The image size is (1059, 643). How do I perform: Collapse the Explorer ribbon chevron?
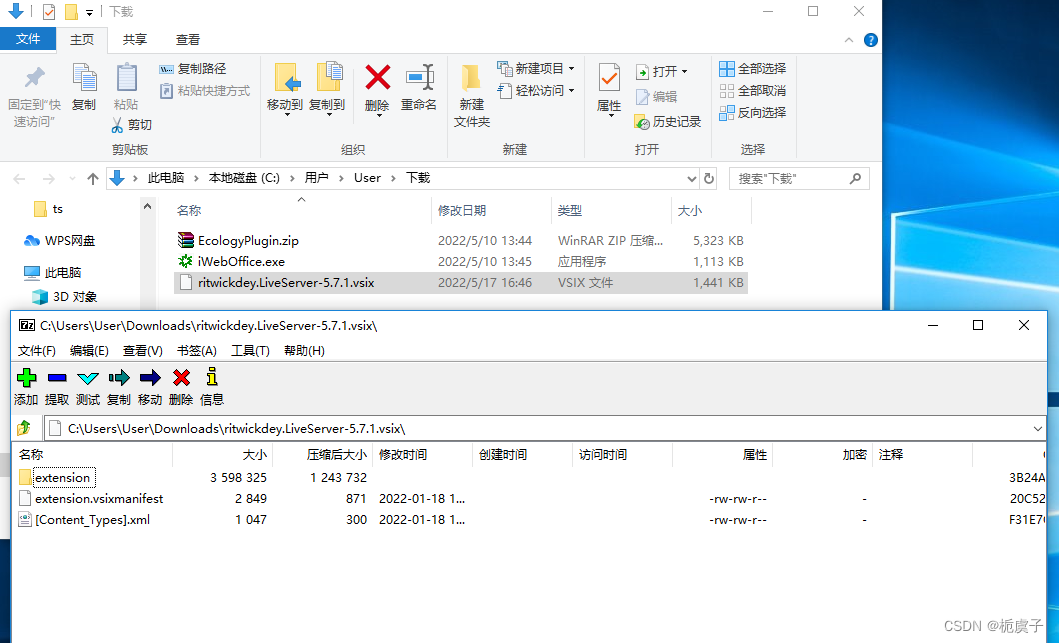tap(849, 41)
